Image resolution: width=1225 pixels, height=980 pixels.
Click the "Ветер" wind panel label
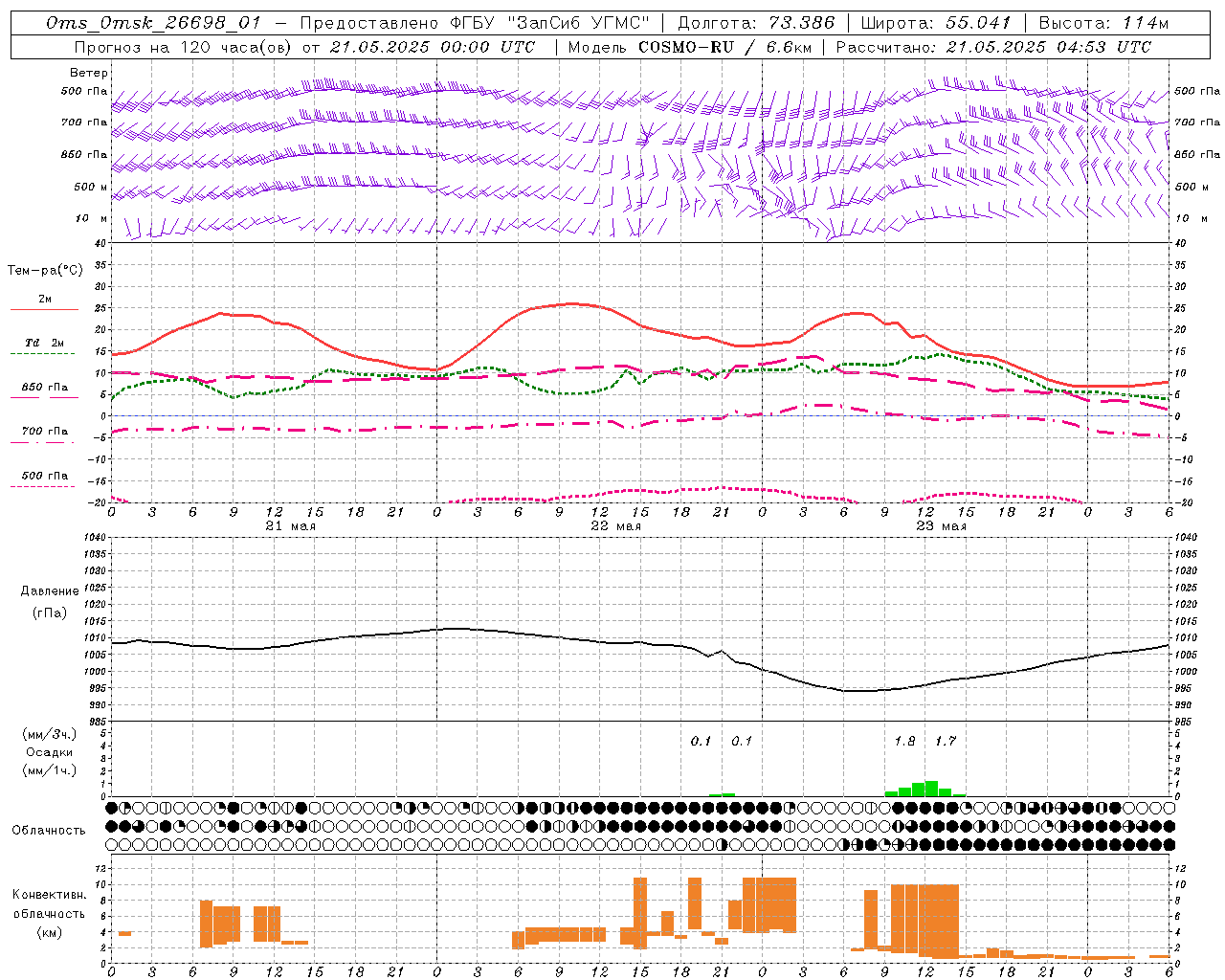(89, 73)
